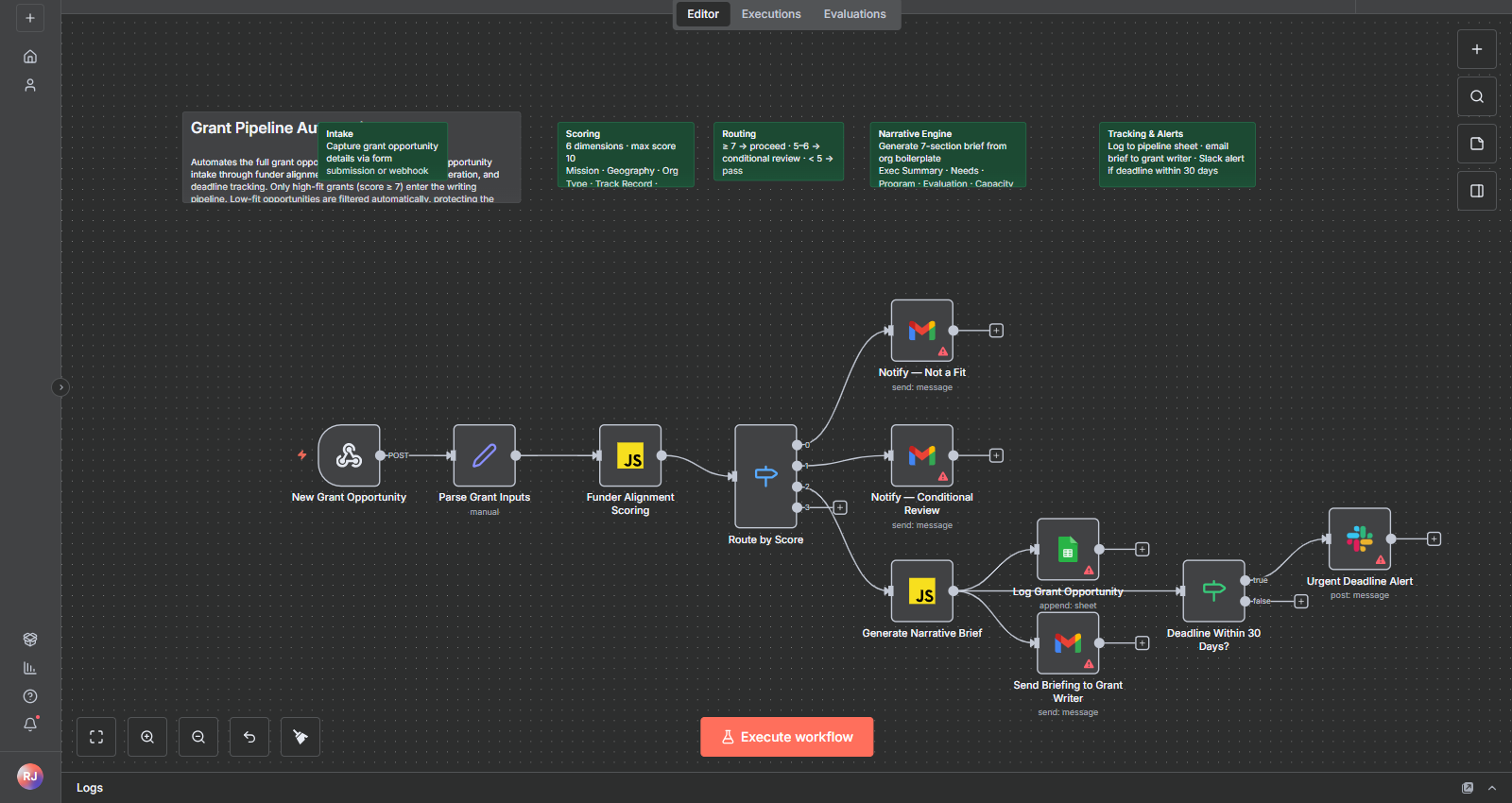Add node on Deadline false branch

coord(1301,602)
